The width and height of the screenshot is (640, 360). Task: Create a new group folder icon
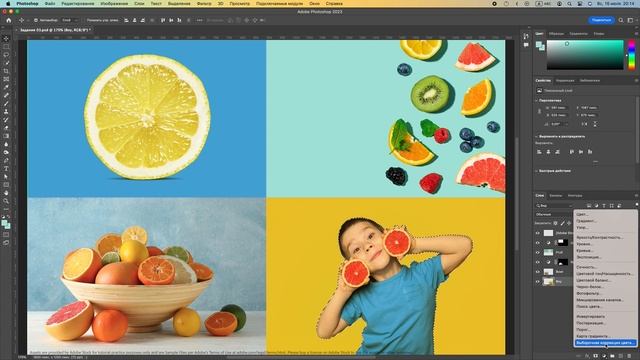pos(613,356)
